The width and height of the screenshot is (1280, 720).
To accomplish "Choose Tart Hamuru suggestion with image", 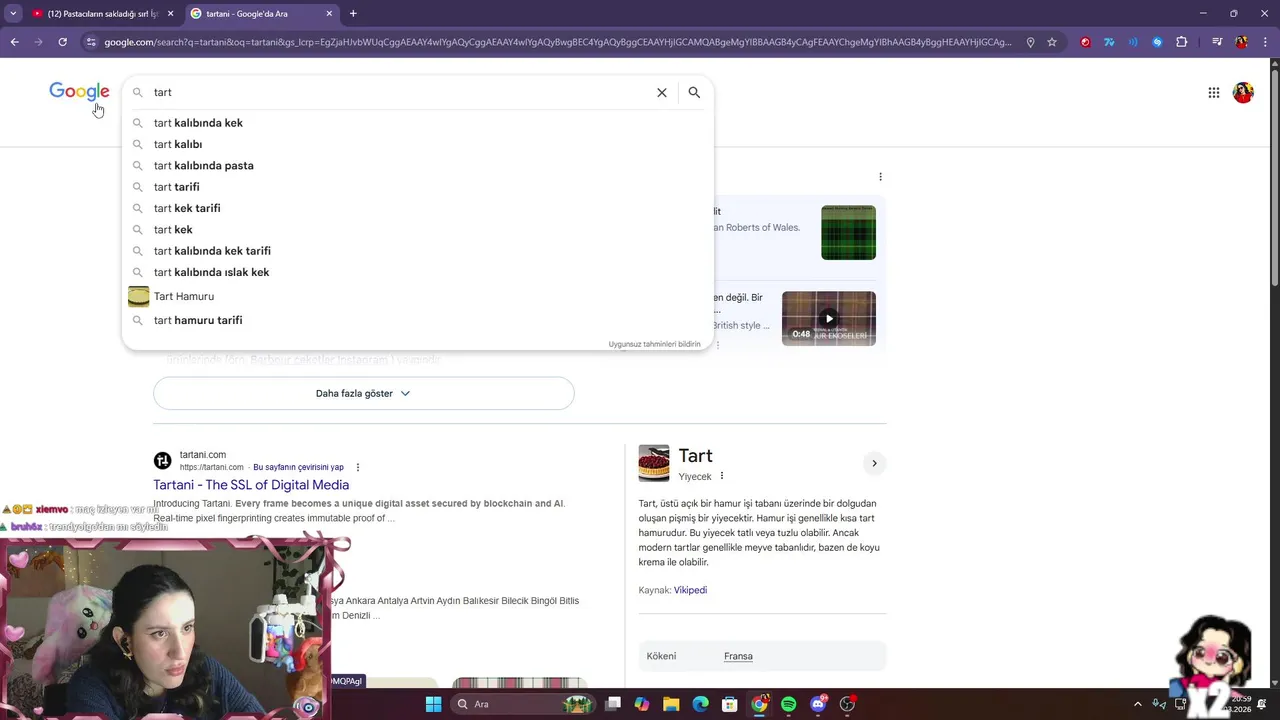I will coord(417,296).
